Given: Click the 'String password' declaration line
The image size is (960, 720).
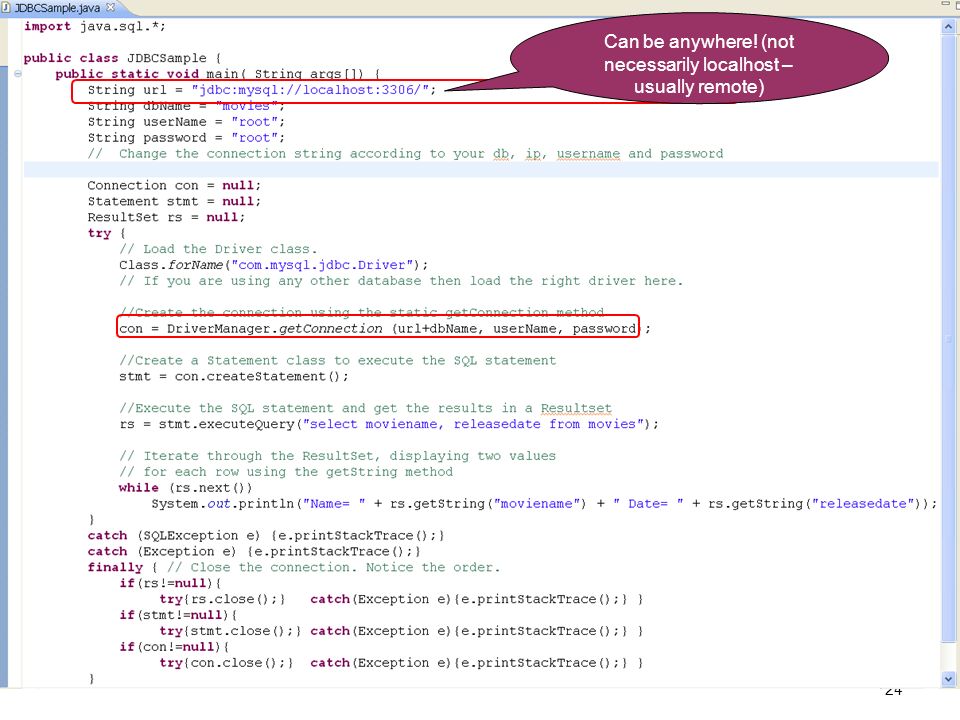Looking at the screenshot, I should pos(186,138).
